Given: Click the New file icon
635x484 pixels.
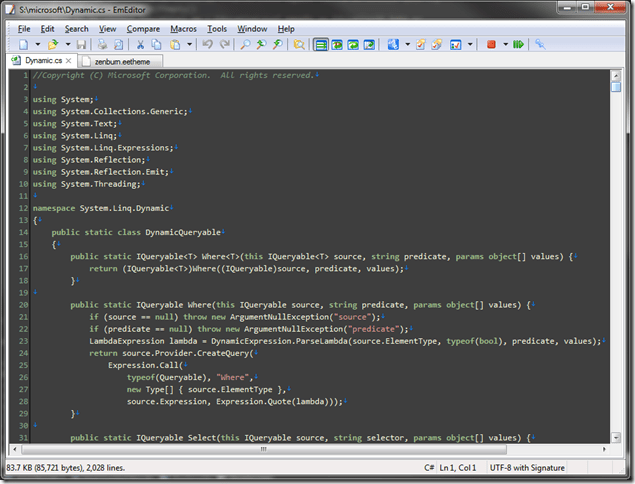Looking at the screenshot, I should click(23, 45).
